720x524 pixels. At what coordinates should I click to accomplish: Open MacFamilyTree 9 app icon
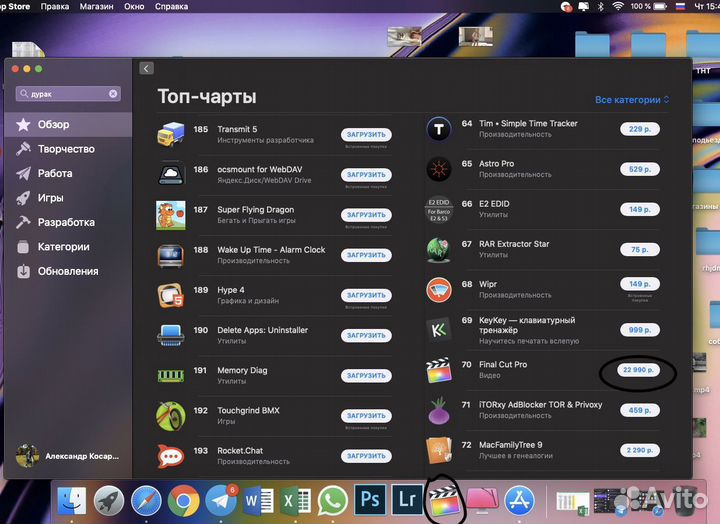[x=439, y=451]
